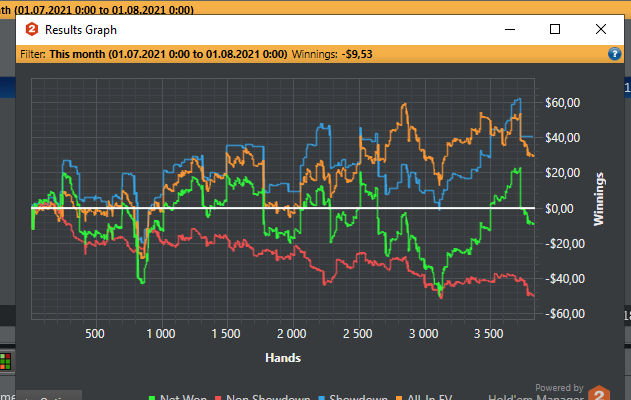Click the 3 500 hands axis label

[489, 334]
